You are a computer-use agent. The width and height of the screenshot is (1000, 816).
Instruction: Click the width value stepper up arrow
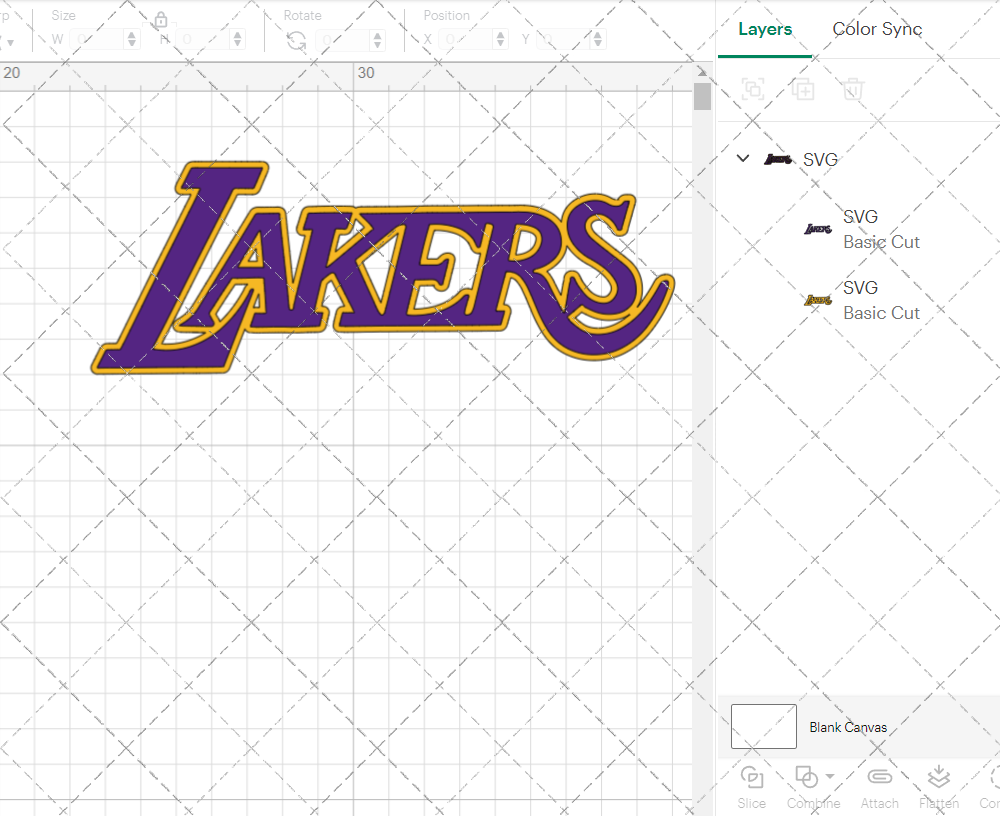131,33
